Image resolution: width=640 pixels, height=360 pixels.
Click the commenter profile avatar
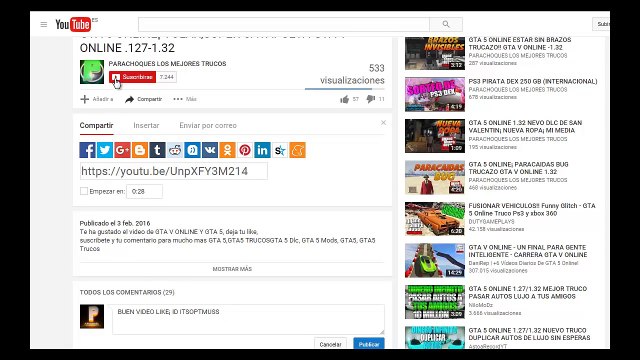click(x=92, y=316)
